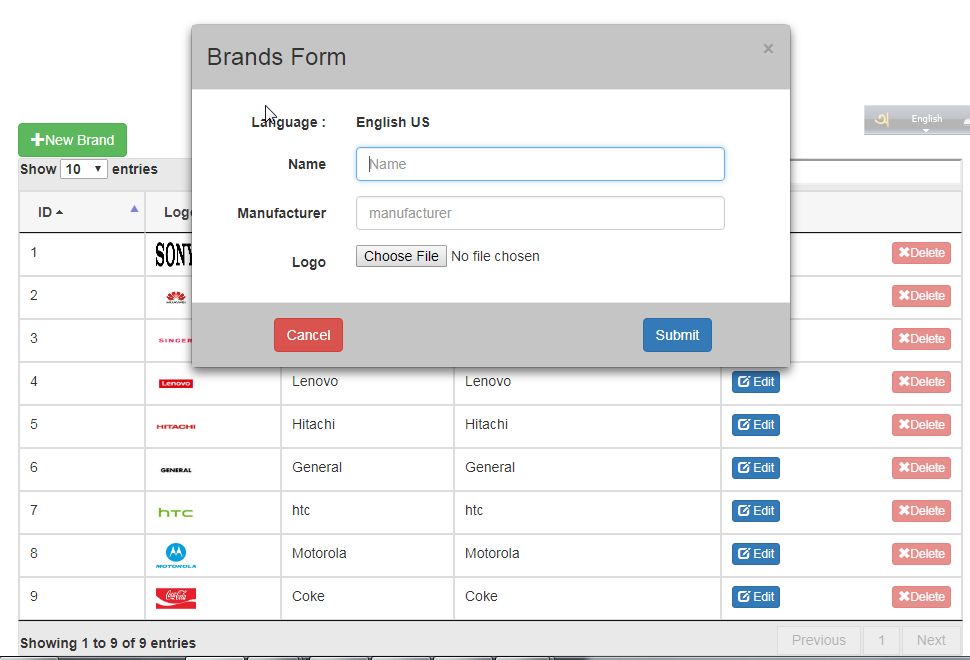Image resolution: width=970 pixels, height=660 pixels.
Task: Click the htc logo image
Action: pyautogui.click(x=176, y=512)
